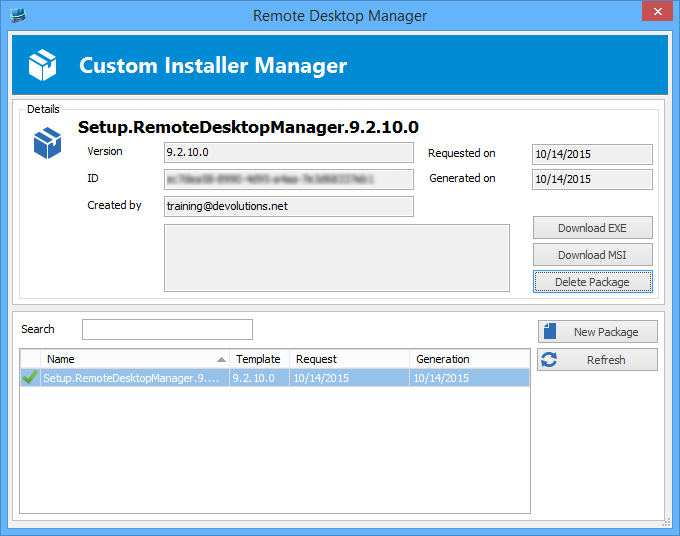Click the blue package icon in Details
Viewport: 680px width, 536px height.
(x=47, y=144)
